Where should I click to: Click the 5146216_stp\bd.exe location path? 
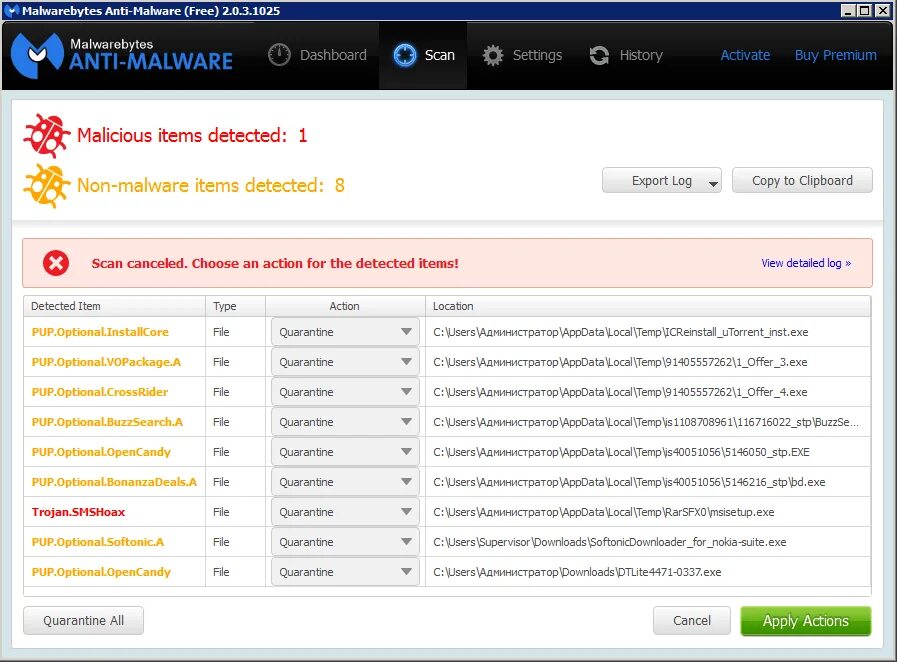pos(629,482)
